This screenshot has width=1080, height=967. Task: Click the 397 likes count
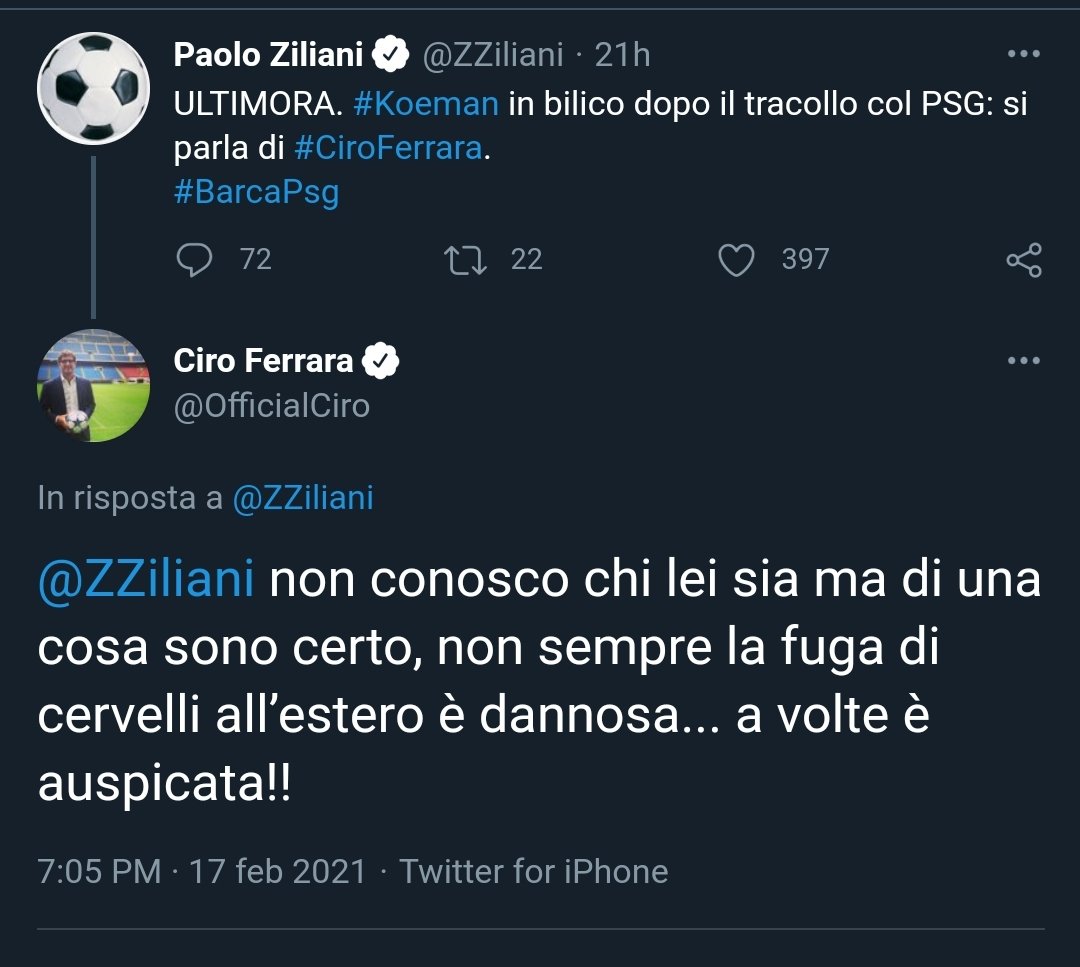point(803,260)
